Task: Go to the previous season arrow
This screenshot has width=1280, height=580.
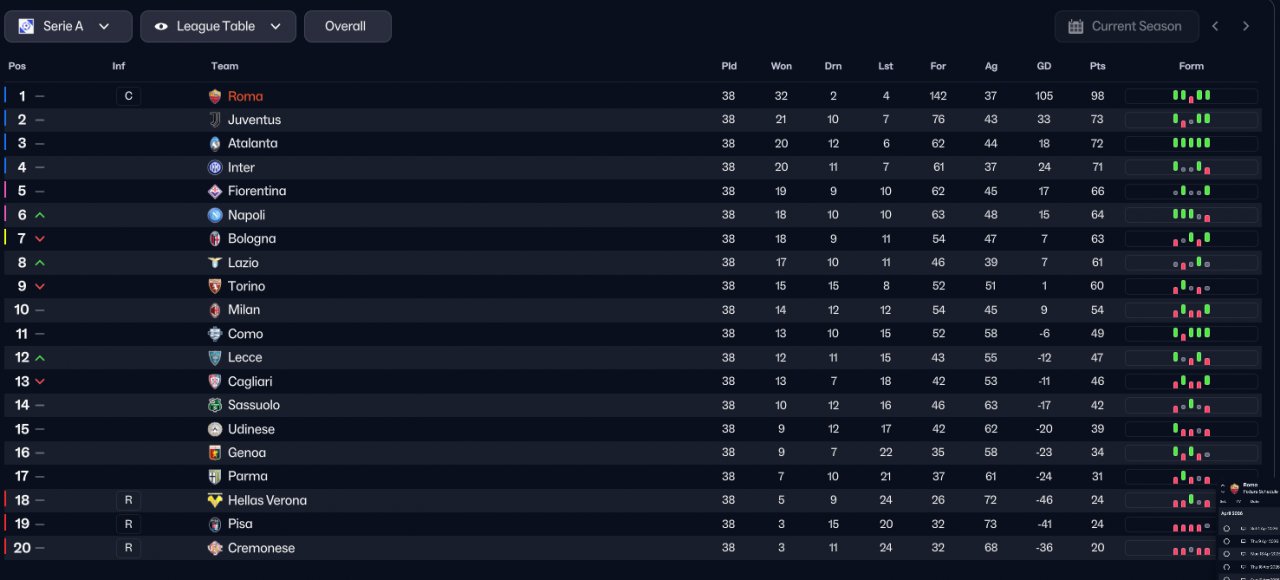Action: (1215, 26)
